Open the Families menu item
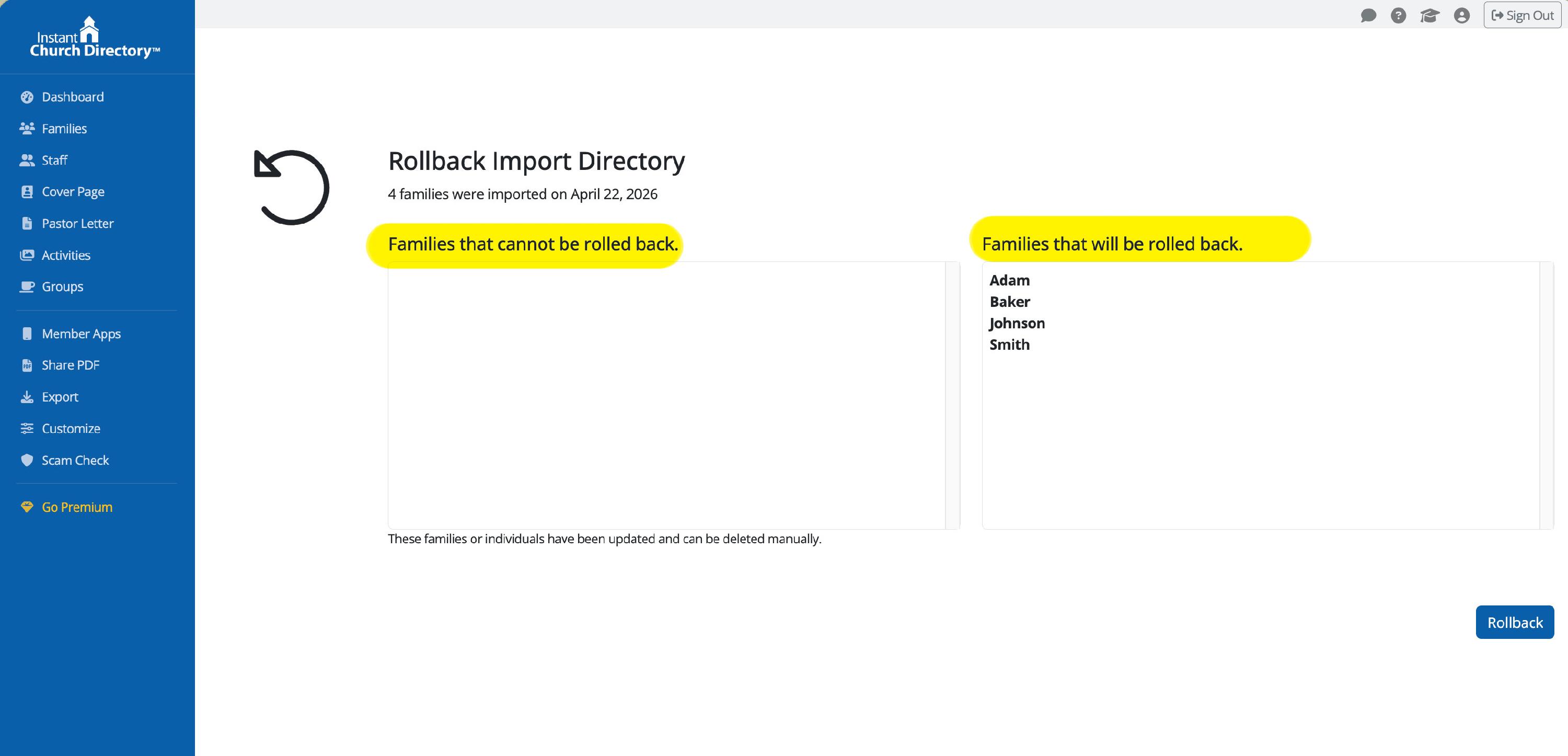This screenshot has height=756, width=1568. tap(64, 129)
